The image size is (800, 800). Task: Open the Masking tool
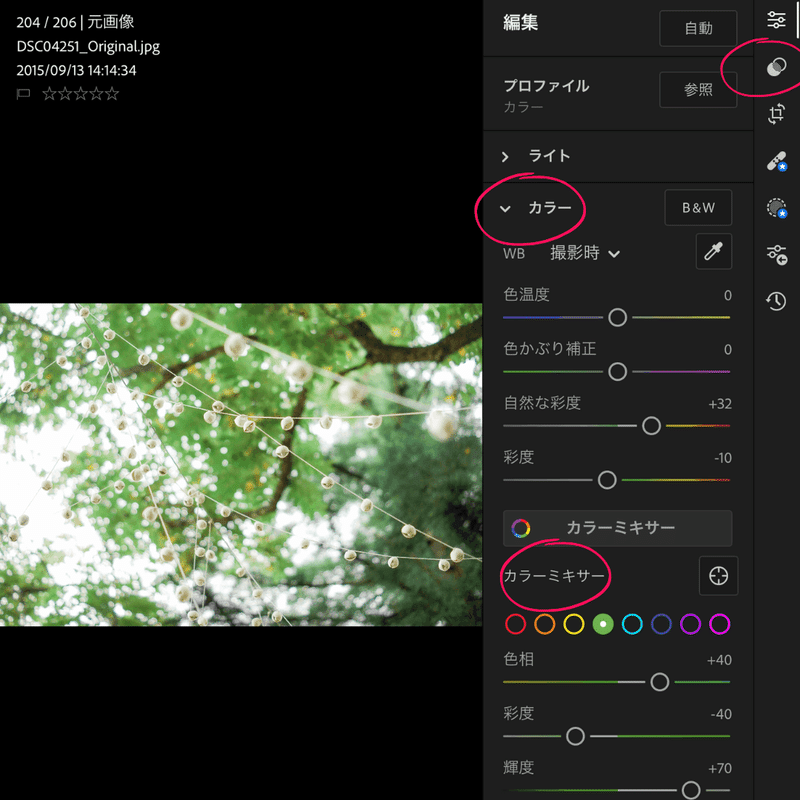click(x=777, y=208)
